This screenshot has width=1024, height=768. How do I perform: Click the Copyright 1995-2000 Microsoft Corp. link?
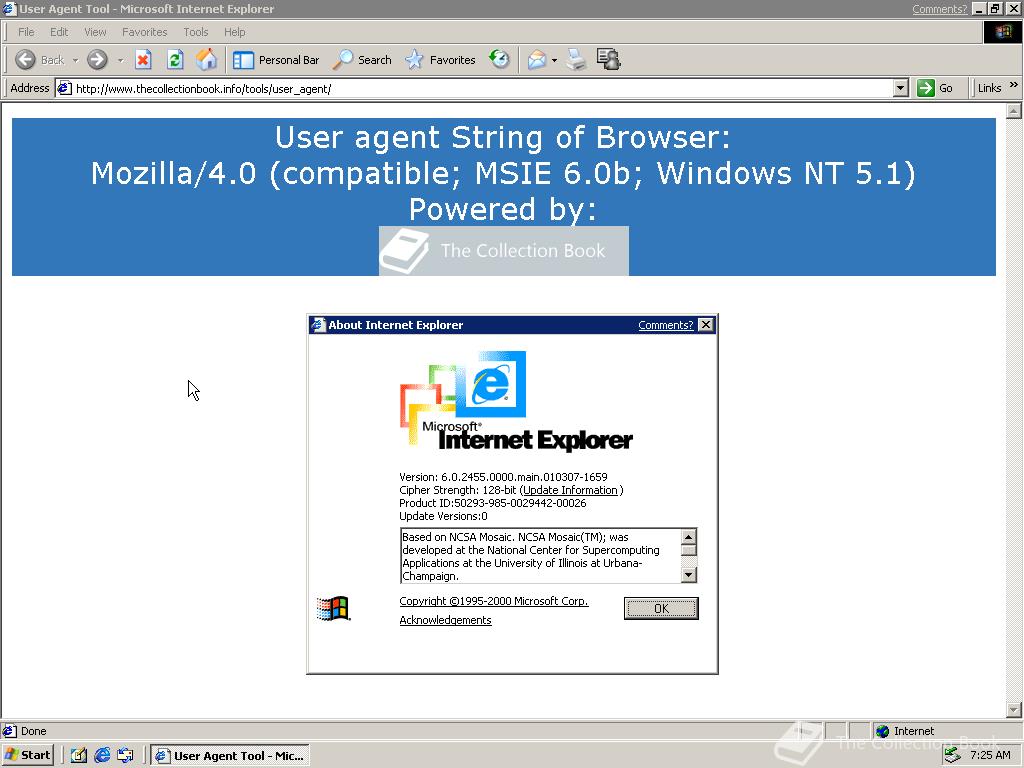[494, 601]
